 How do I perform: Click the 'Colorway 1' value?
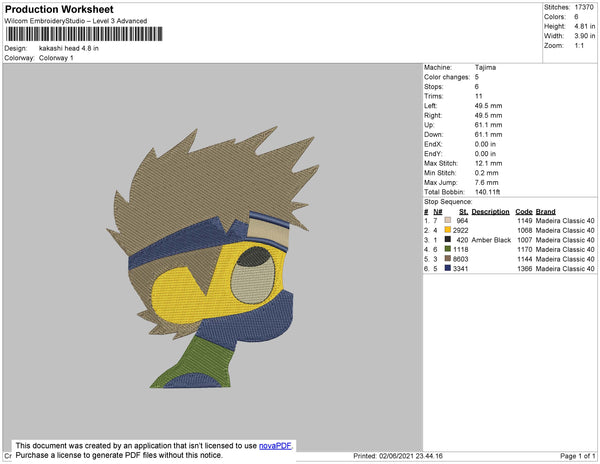(56, 58)
